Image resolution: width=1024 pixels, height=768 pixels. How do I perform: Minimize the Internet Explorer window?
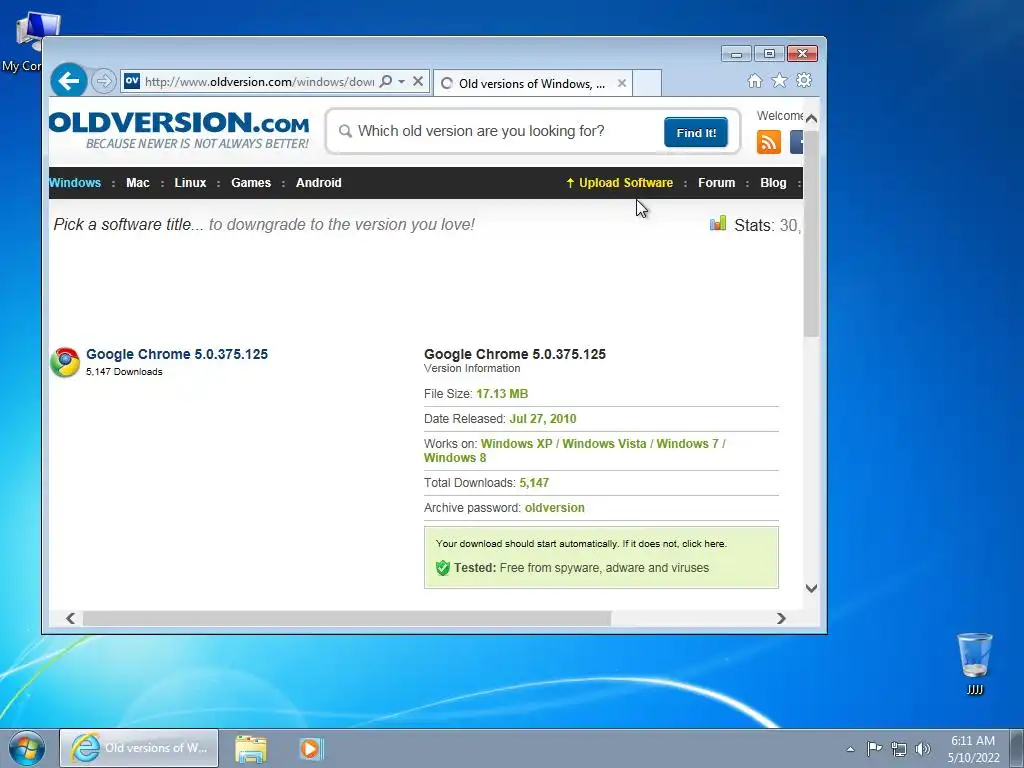[x=736, y=54]
